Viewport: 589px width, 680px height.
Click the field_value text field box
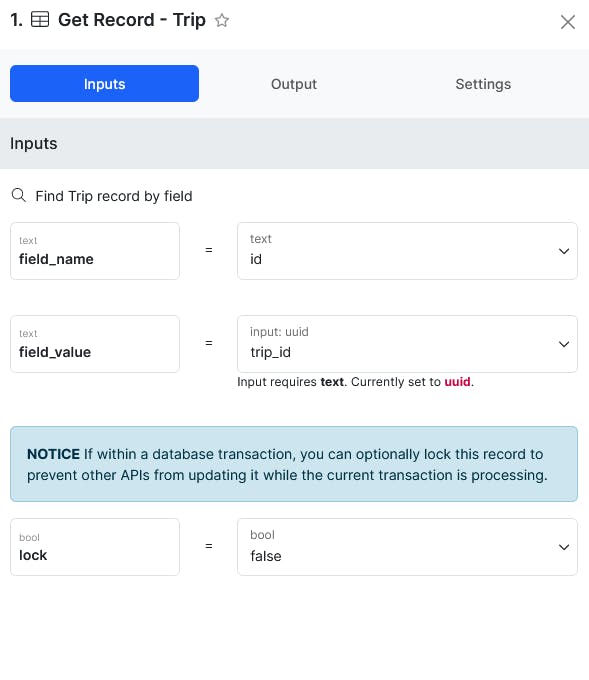[x=95, y=344]
